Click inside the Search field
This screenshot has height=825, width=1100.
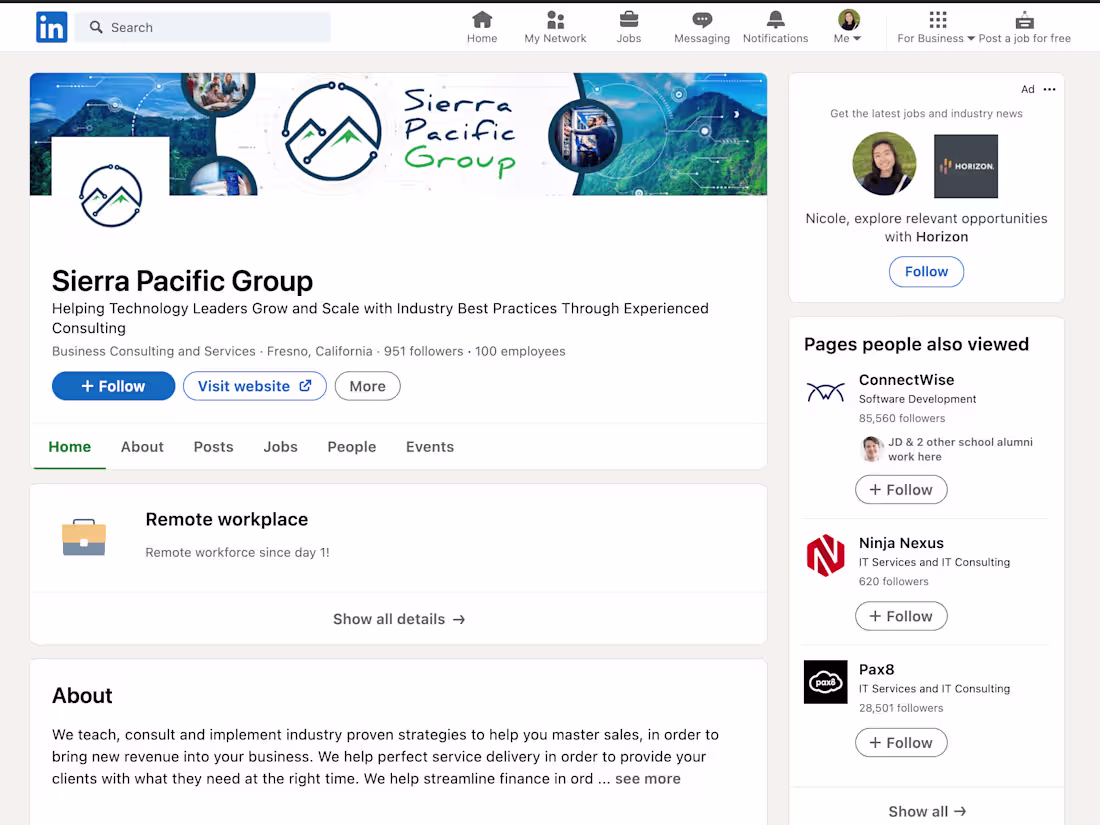click(200, 27)
